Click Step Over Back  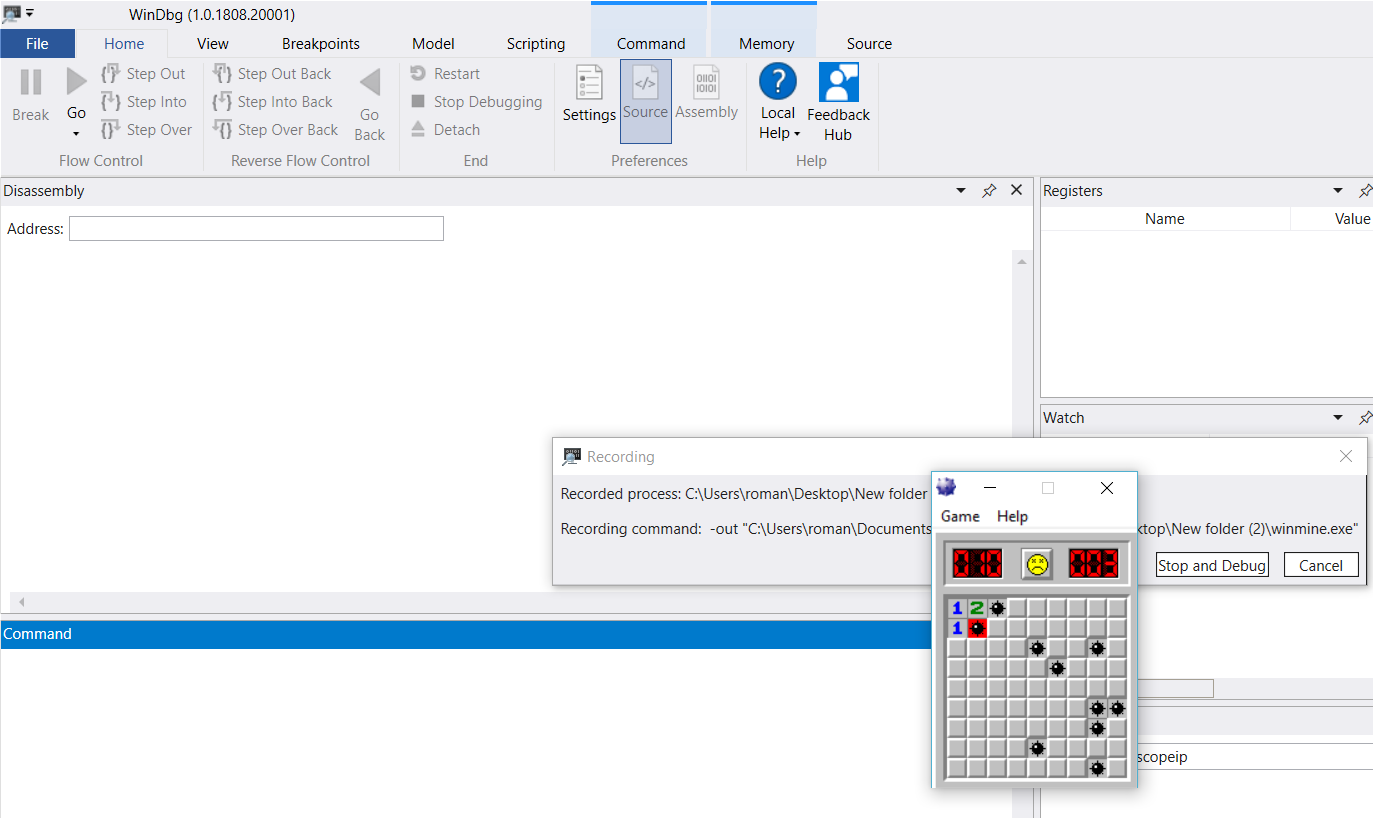(275, 130)
